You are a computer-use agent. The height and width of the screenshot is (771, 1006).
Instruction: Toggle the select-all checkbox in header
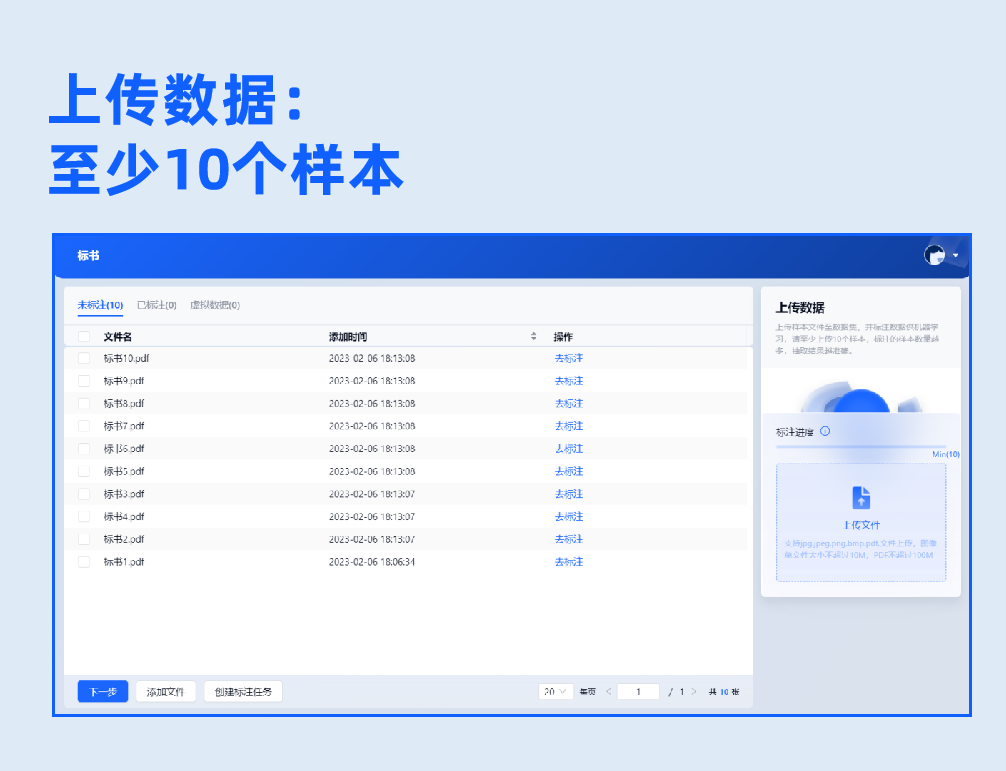(x=84, y=336)
